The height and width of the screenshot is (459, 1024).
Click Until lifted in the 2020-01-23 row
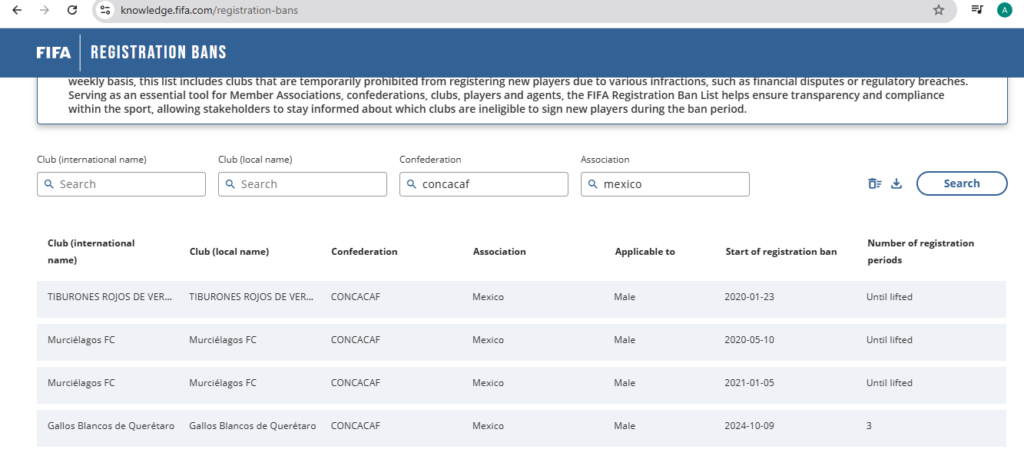click(889, 296)
